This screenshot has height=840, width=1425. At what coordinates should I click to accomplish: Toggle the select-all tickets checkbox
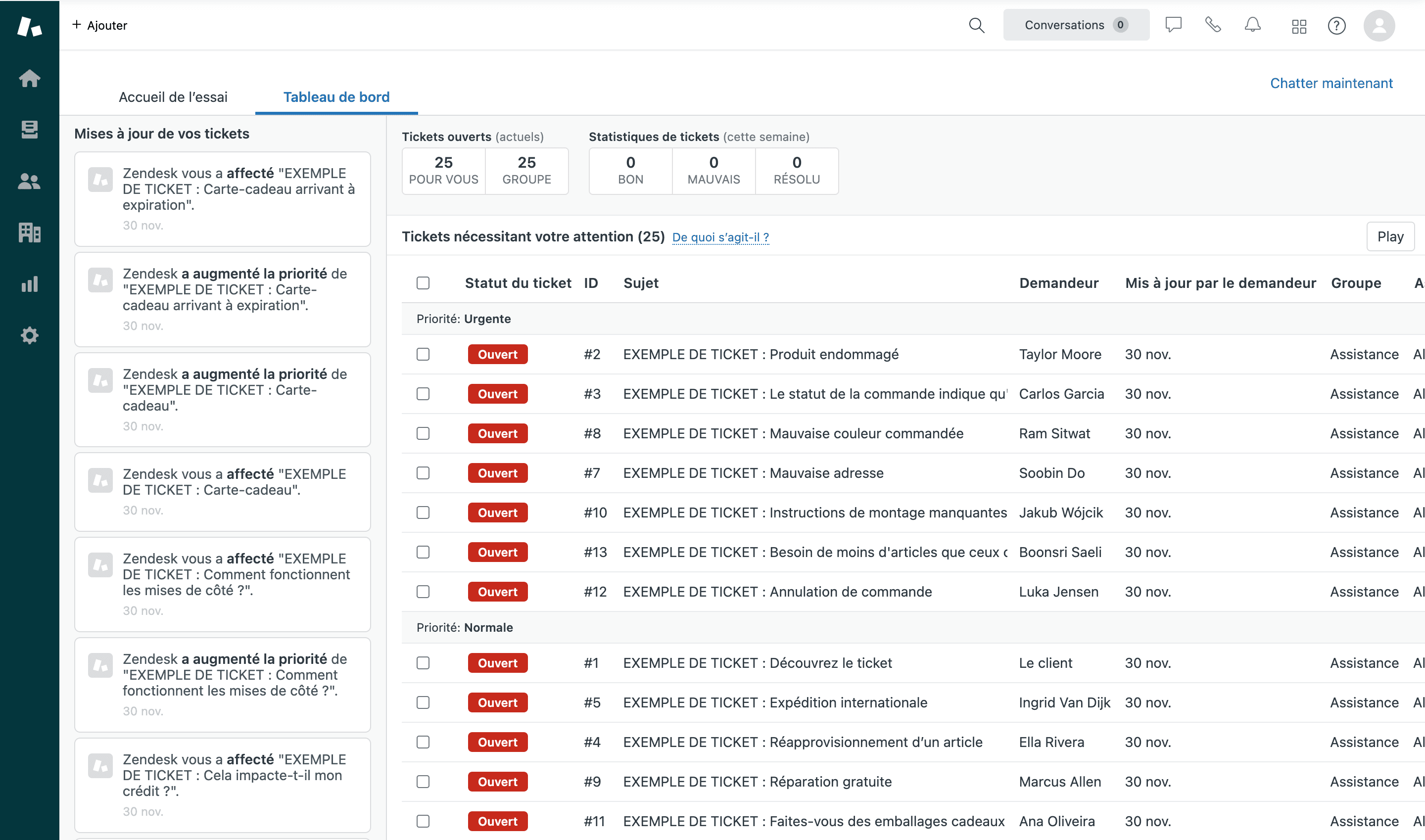(424, 282)
